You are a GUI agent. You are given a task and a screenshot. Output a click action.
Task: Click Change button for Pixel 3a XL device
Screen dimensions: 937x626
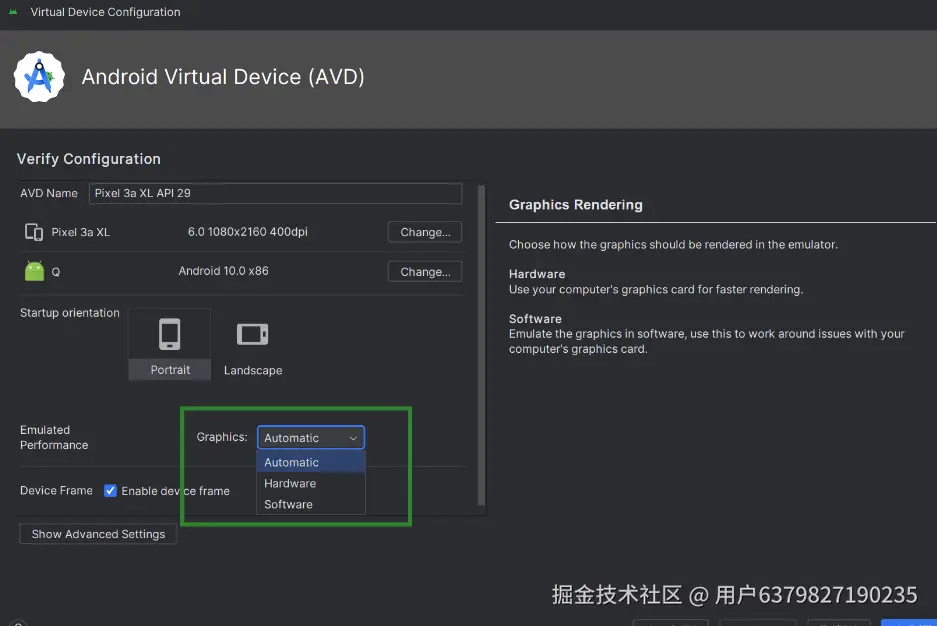[x=425, y=232]
